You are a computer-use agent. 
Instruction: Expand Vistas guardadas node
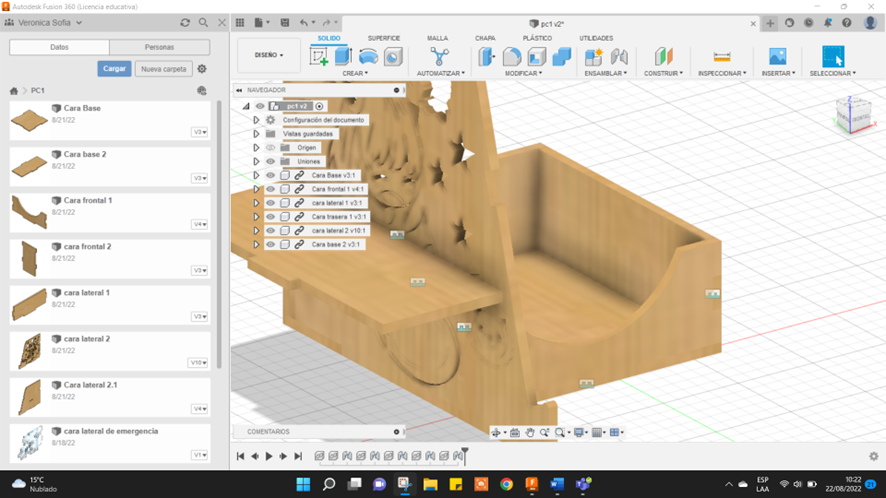point(256,134)
